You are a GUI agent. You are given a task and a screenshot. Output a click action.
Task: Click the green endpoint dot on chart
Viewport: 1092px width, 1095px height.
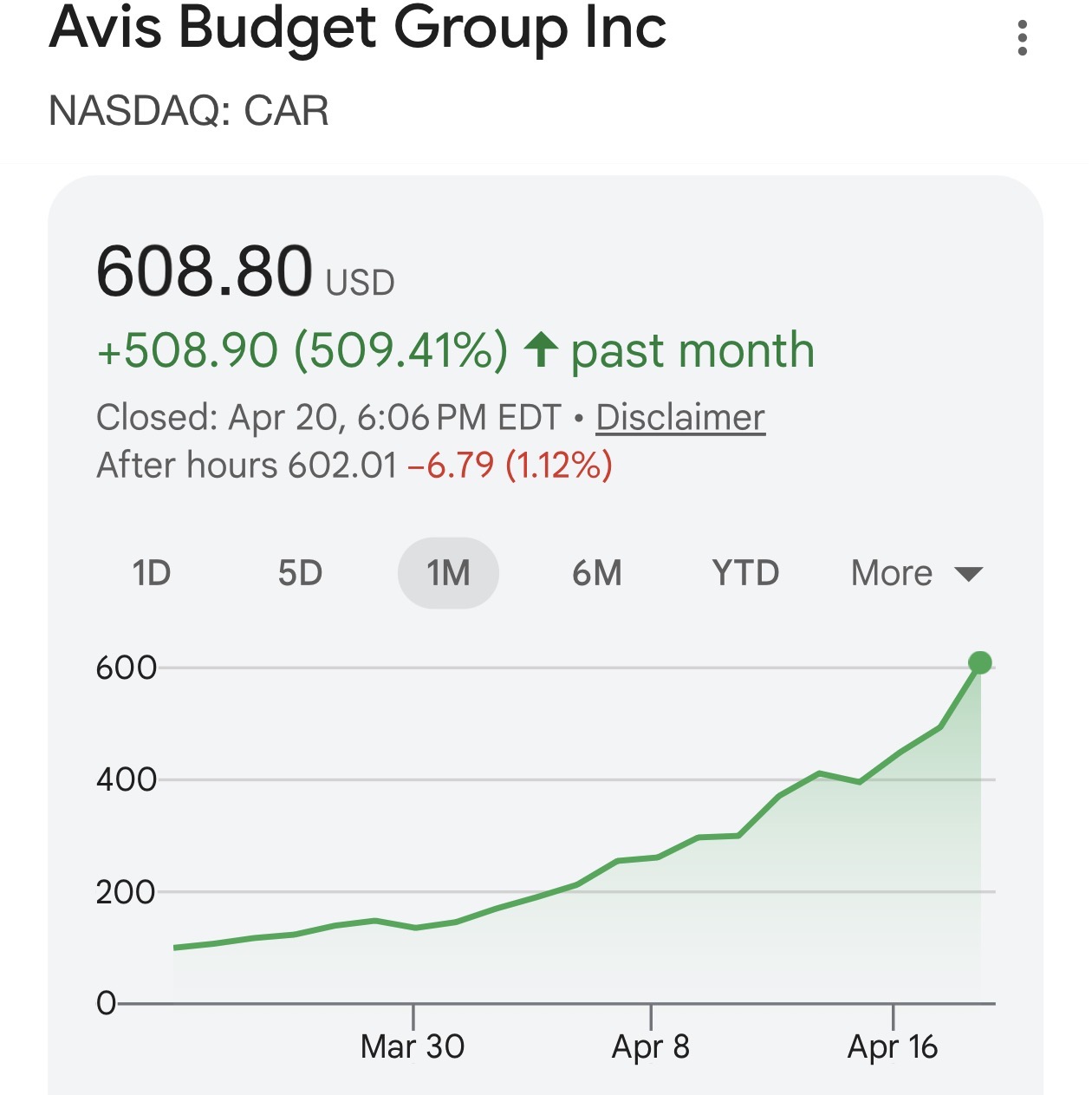(x=980, y=663)
